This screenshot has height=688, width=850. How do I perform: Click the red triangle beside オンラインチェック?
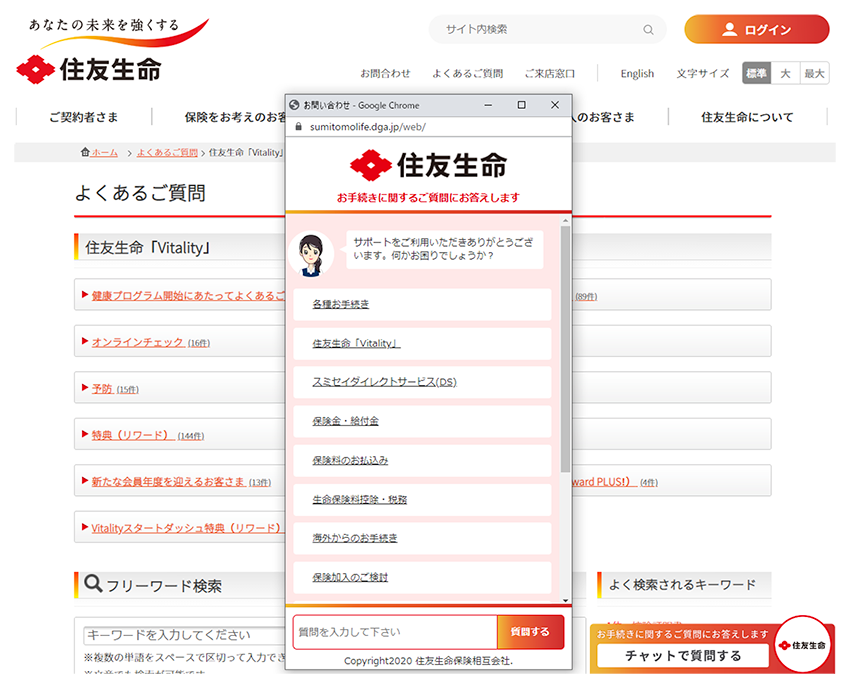[x=85, y=341]
